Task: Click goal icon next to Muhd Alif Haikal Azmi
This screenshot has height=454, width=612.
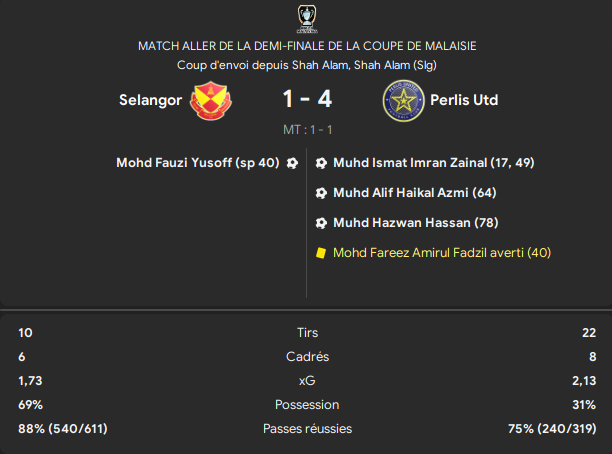Action: pos(321,193)
